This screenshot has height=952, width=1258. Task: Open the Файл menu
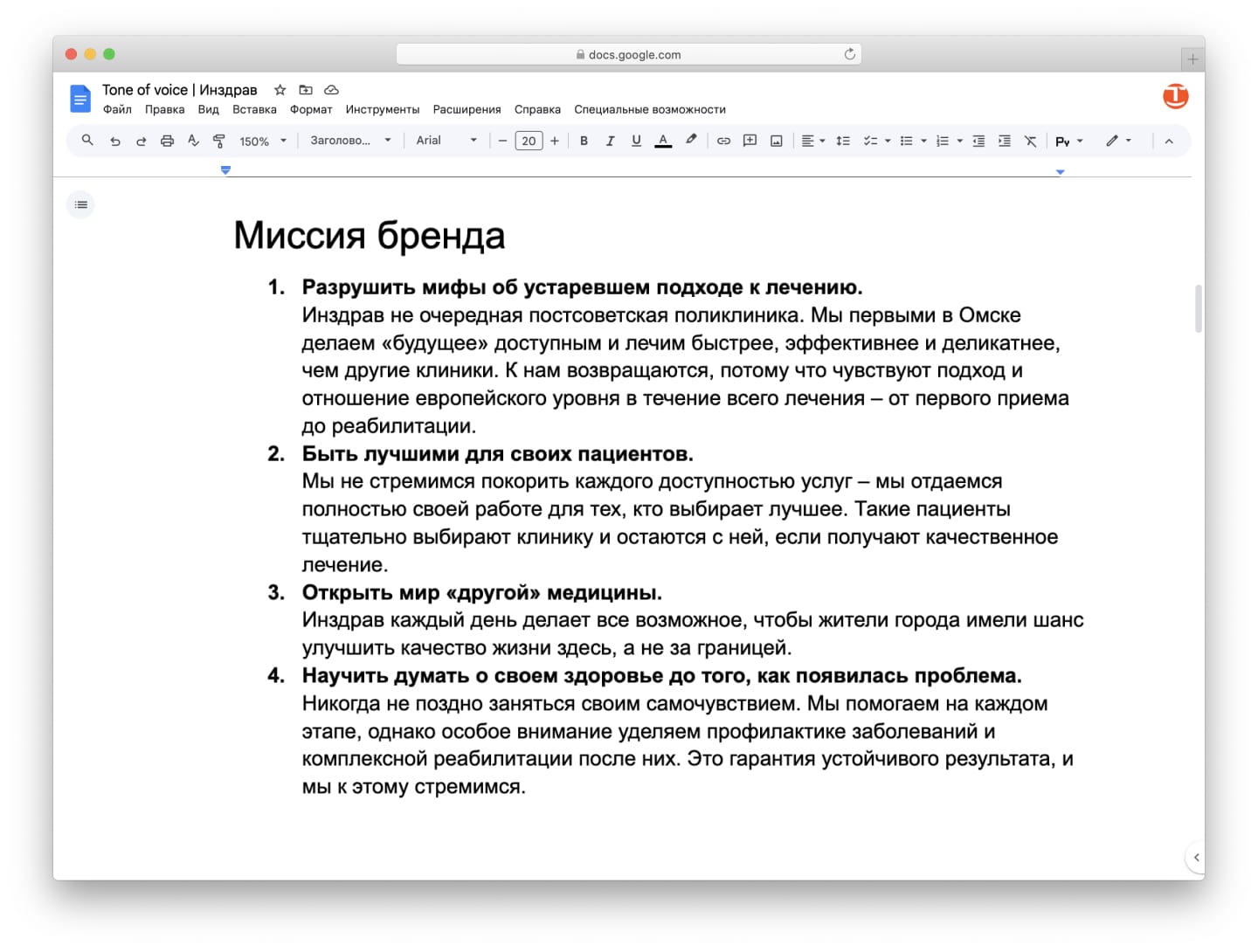click(117, 109)
